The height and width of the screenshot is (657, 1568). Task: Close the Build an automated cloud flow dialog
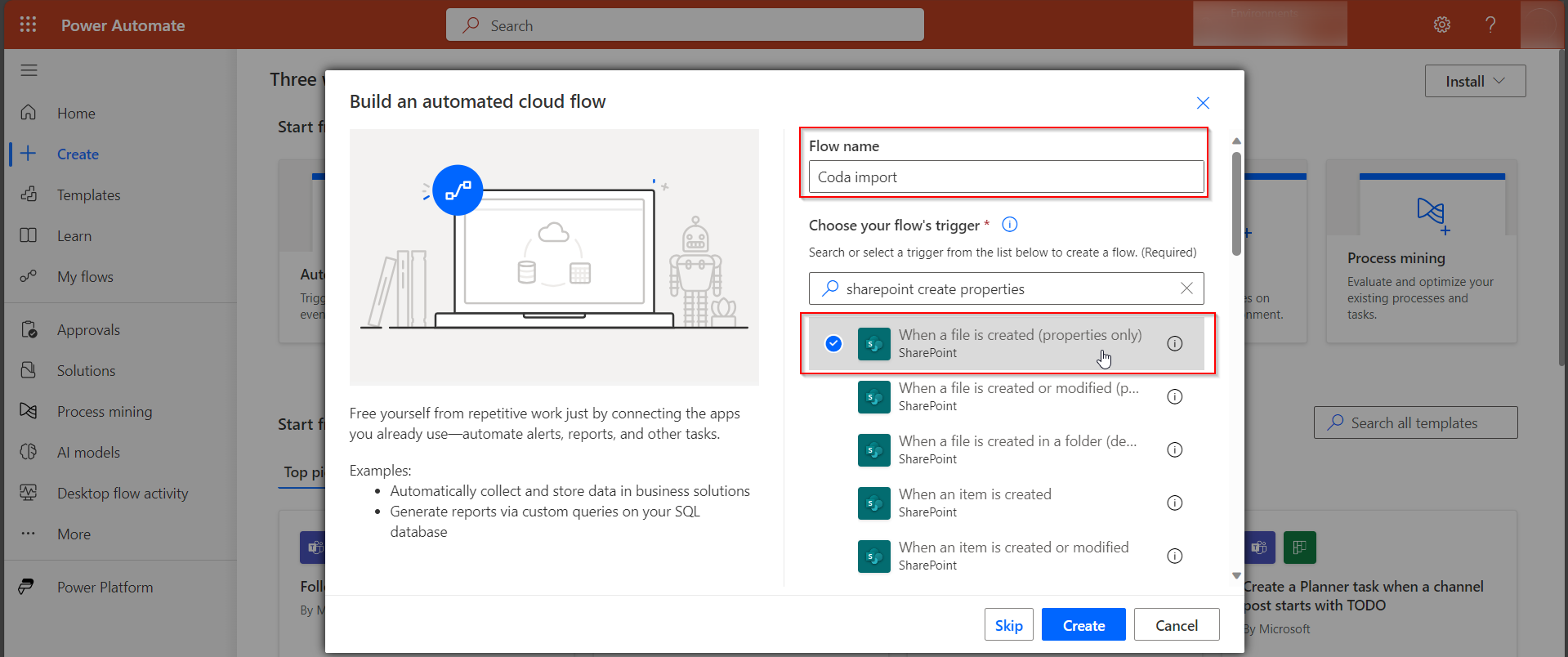tap(1203, 103)
